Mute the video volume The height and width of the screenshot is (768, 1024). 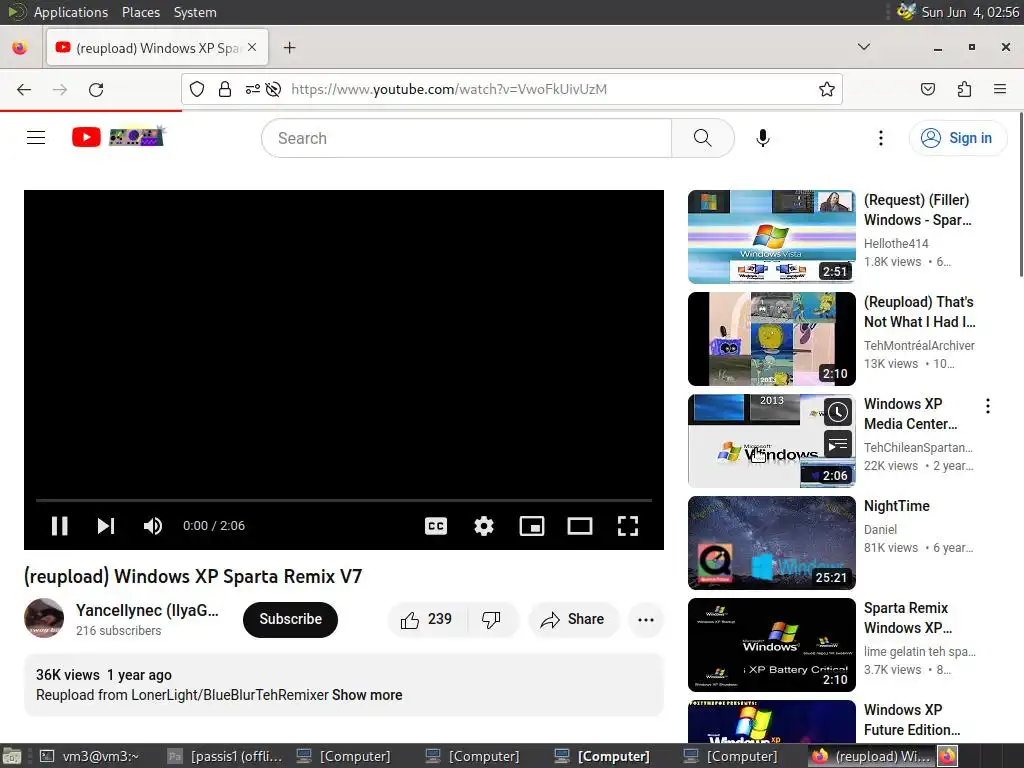[x=153, y=526]
